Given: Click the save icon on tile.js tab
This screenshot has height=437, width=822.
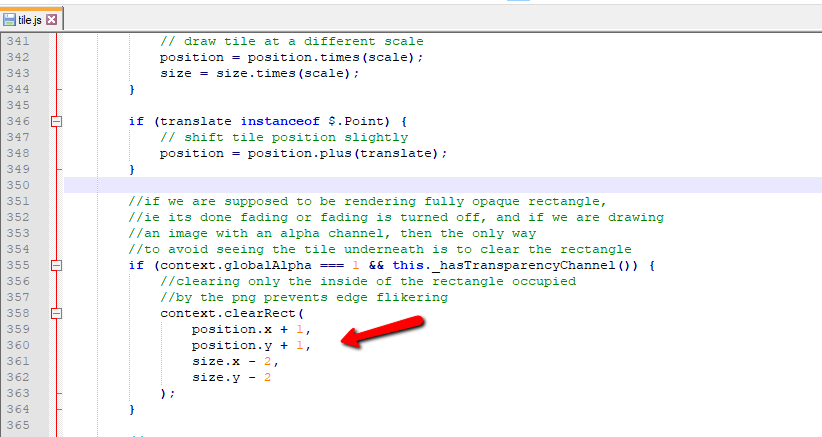Looking at the screenshot, I should [9, 20].
